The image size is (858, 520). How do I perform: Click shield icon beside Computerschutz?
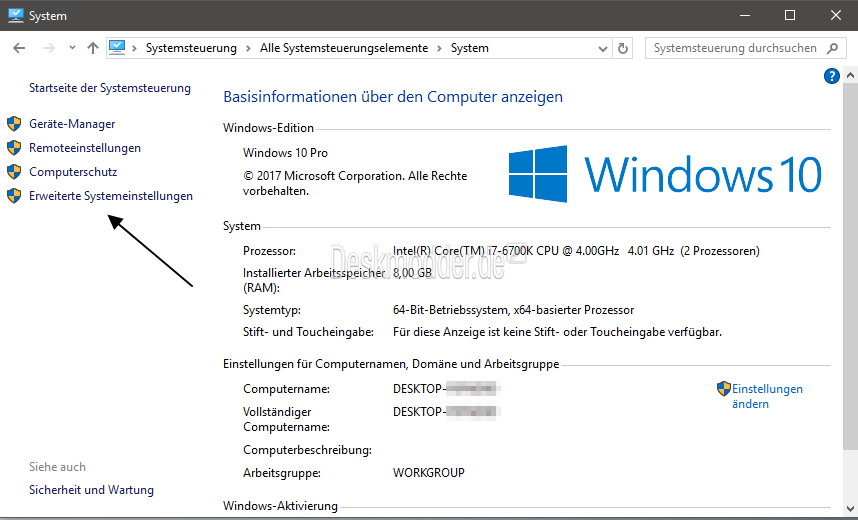[14, 172]
